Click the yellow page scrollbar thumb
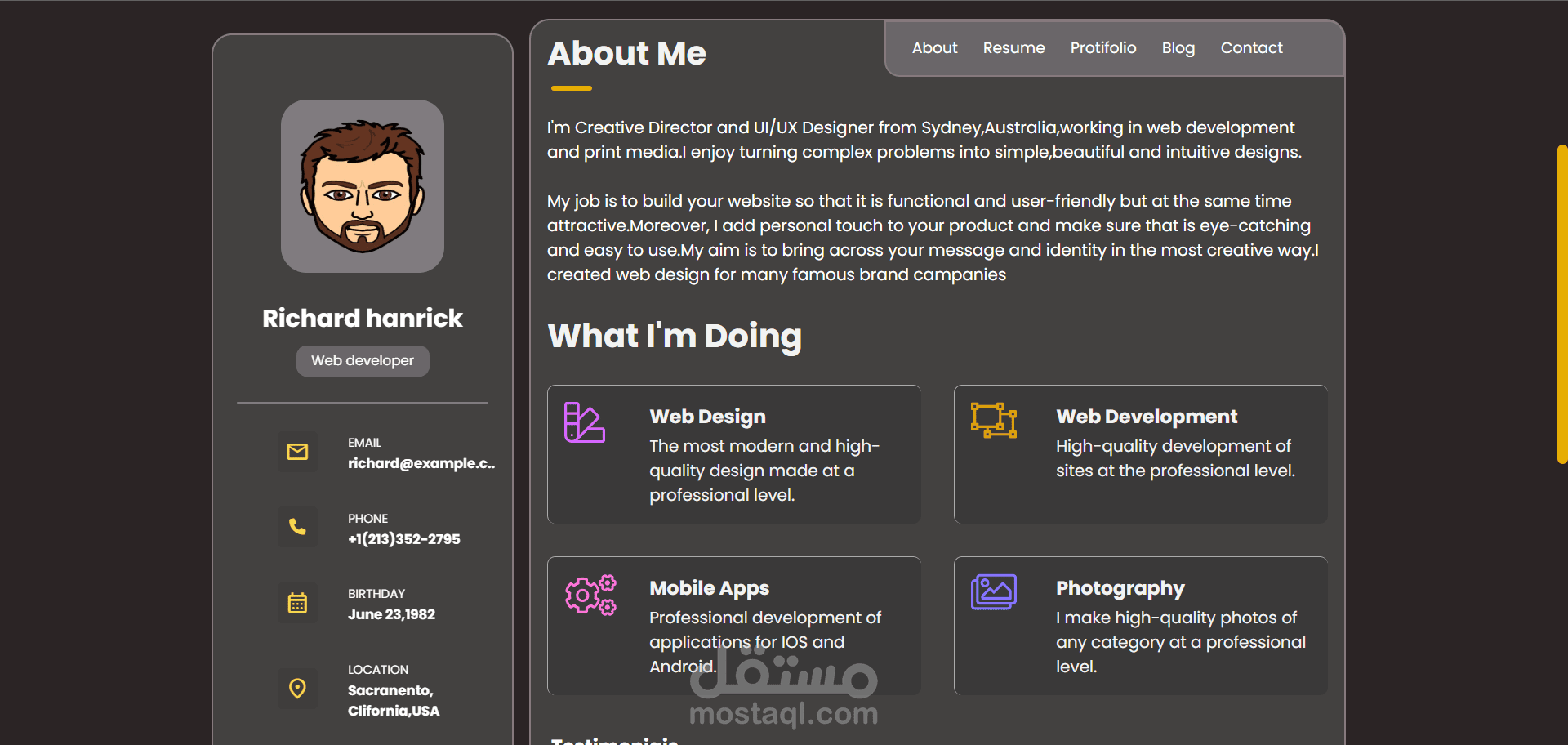 click(x=1562, y=304)
